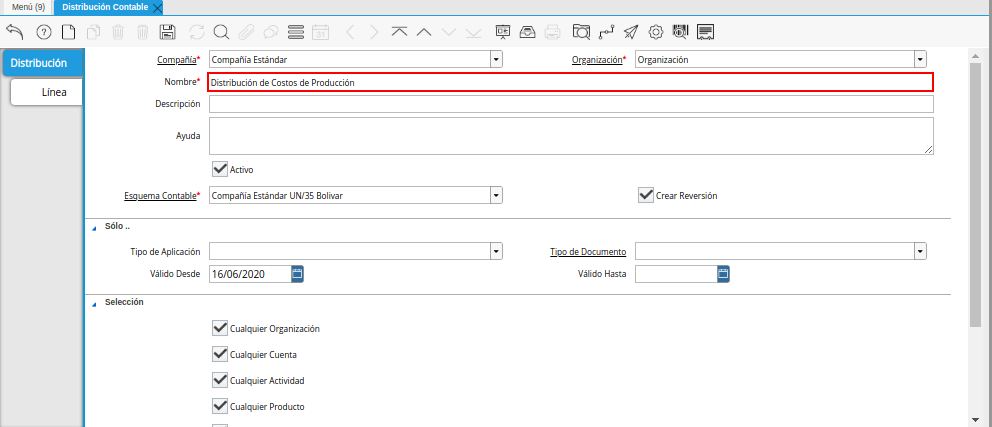Uncheck Cualquier Cuenta checkbox
The width and height of the screenshot is (992, 427).
click(x=220, y=354)
